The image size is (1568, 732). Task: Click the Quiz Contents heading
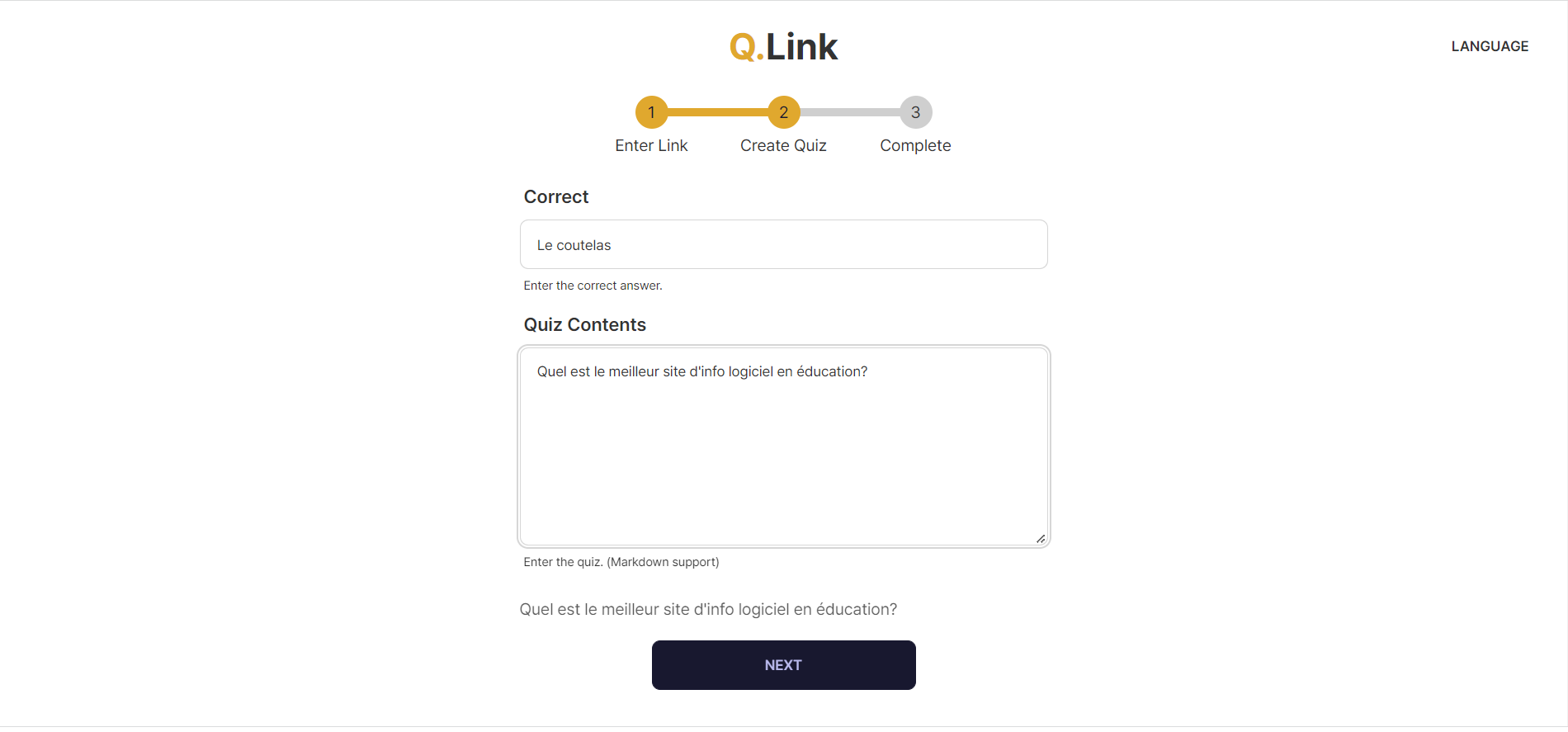pos(584,324)
